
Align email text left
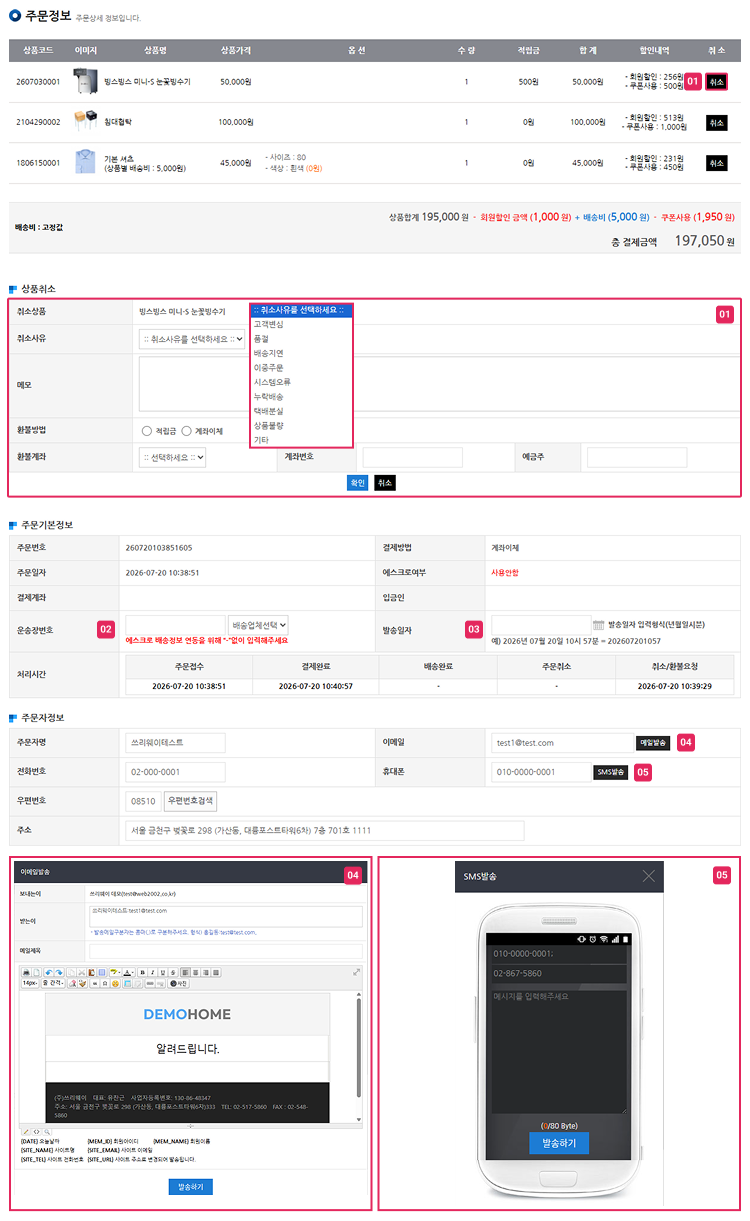(x=185, y=972)
